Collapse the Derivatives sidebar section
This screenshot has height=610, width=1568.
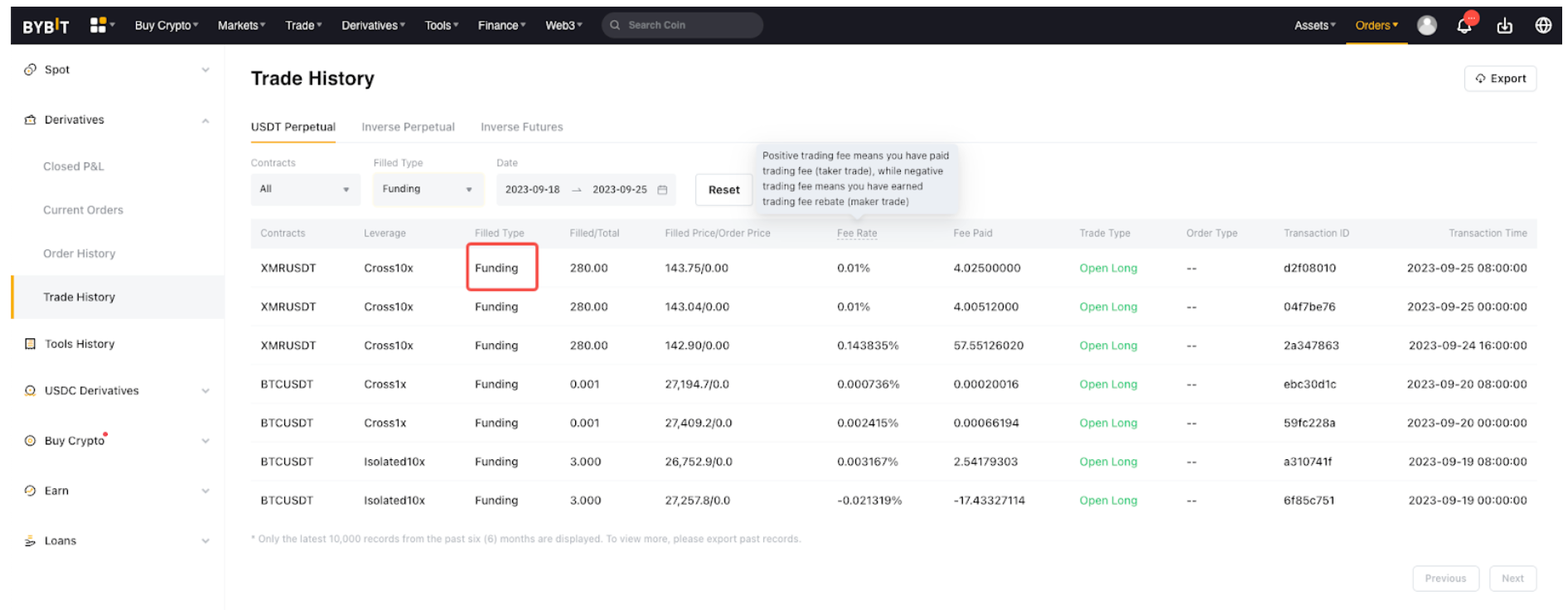tap(205, 121)
